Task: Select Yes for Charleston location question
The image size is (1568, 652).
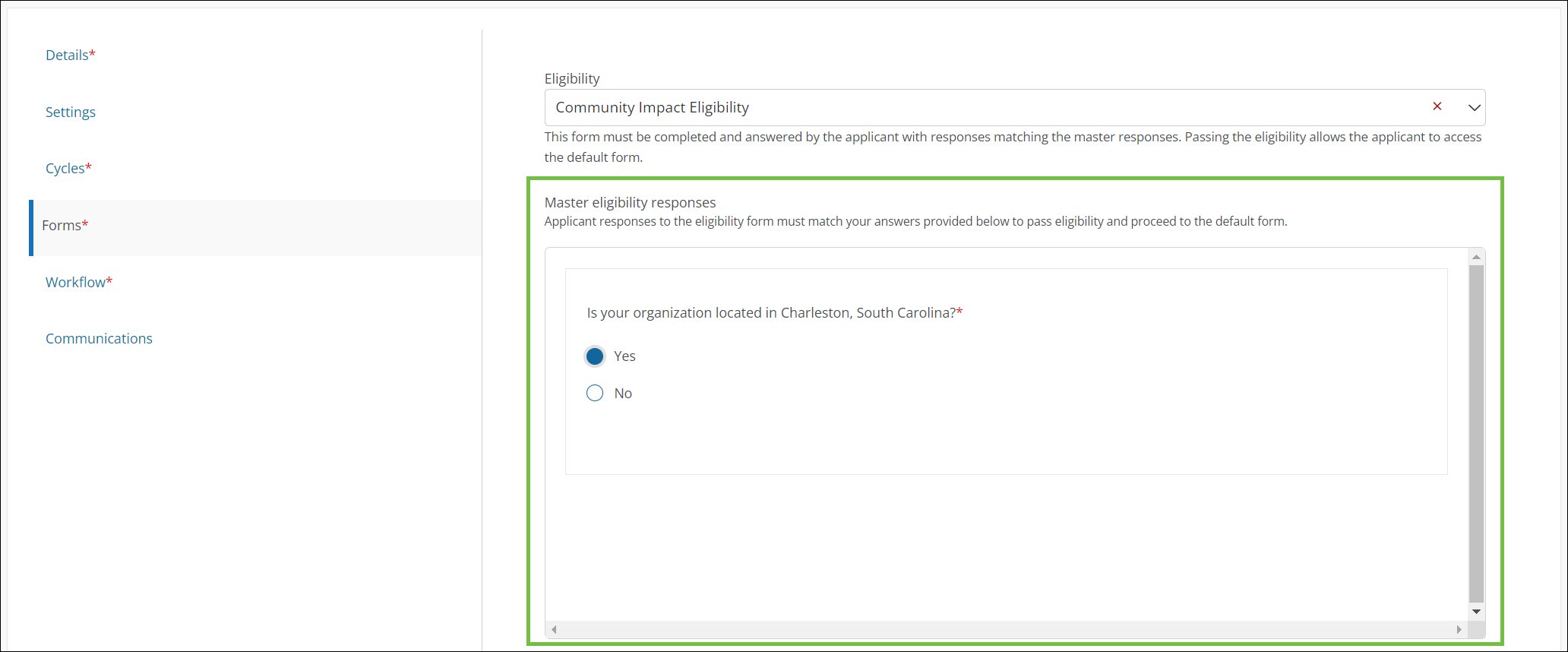Action: click(595, 356)
